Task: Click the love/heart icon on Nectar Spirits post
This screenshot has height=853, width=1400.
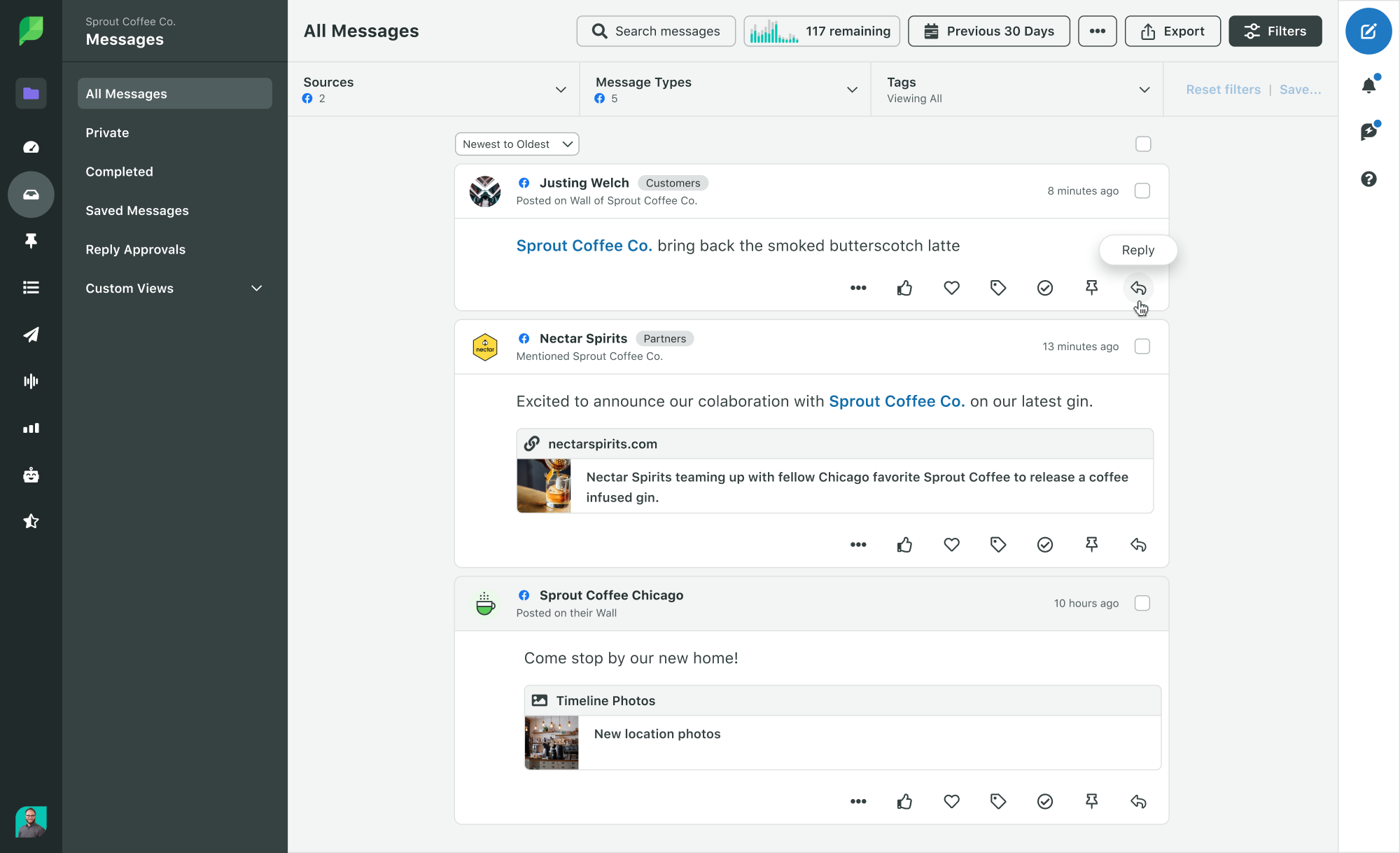Action: click(951, 544)
